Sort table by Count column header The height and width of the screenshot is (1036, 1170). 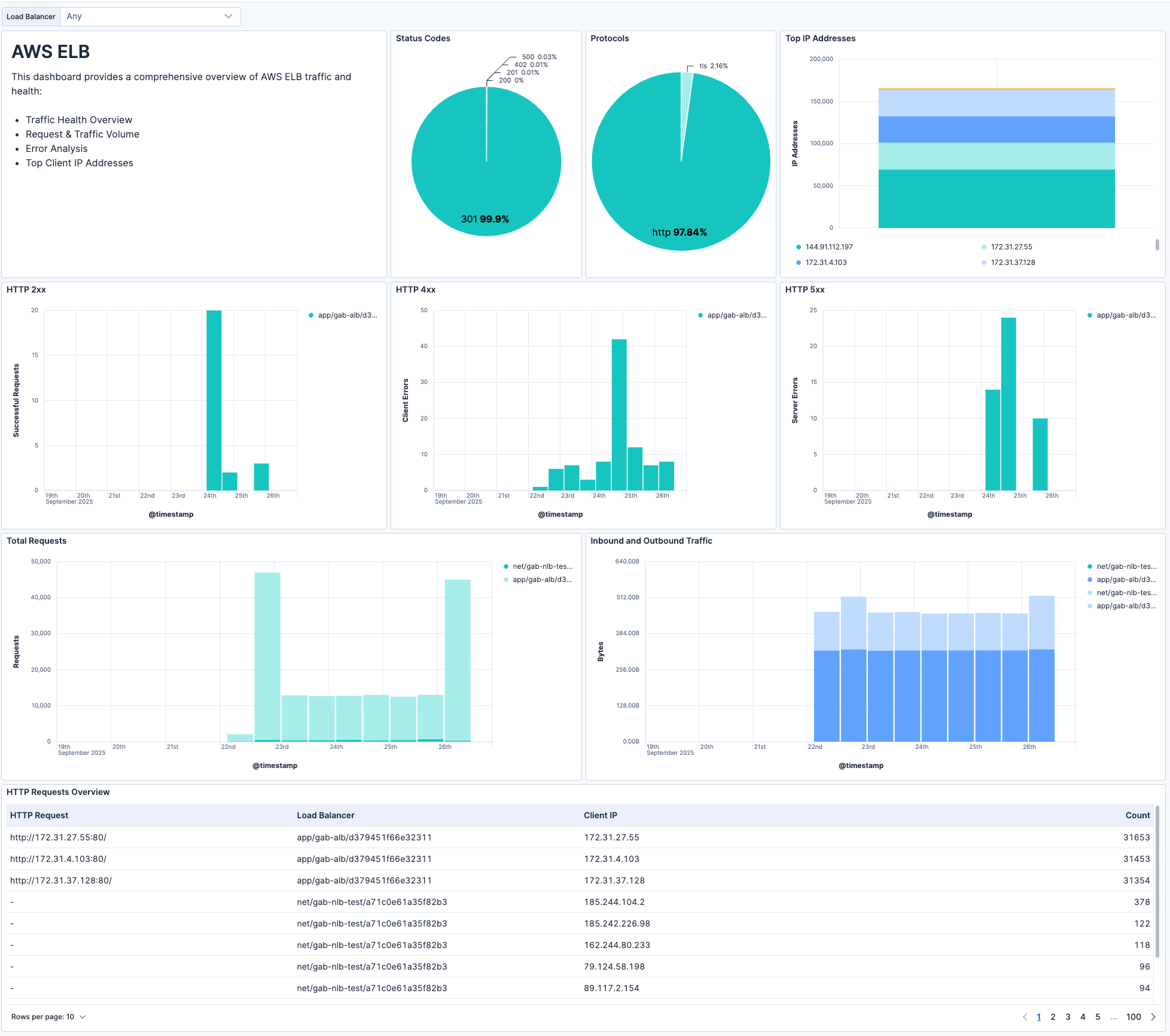tap(1137, 815)
